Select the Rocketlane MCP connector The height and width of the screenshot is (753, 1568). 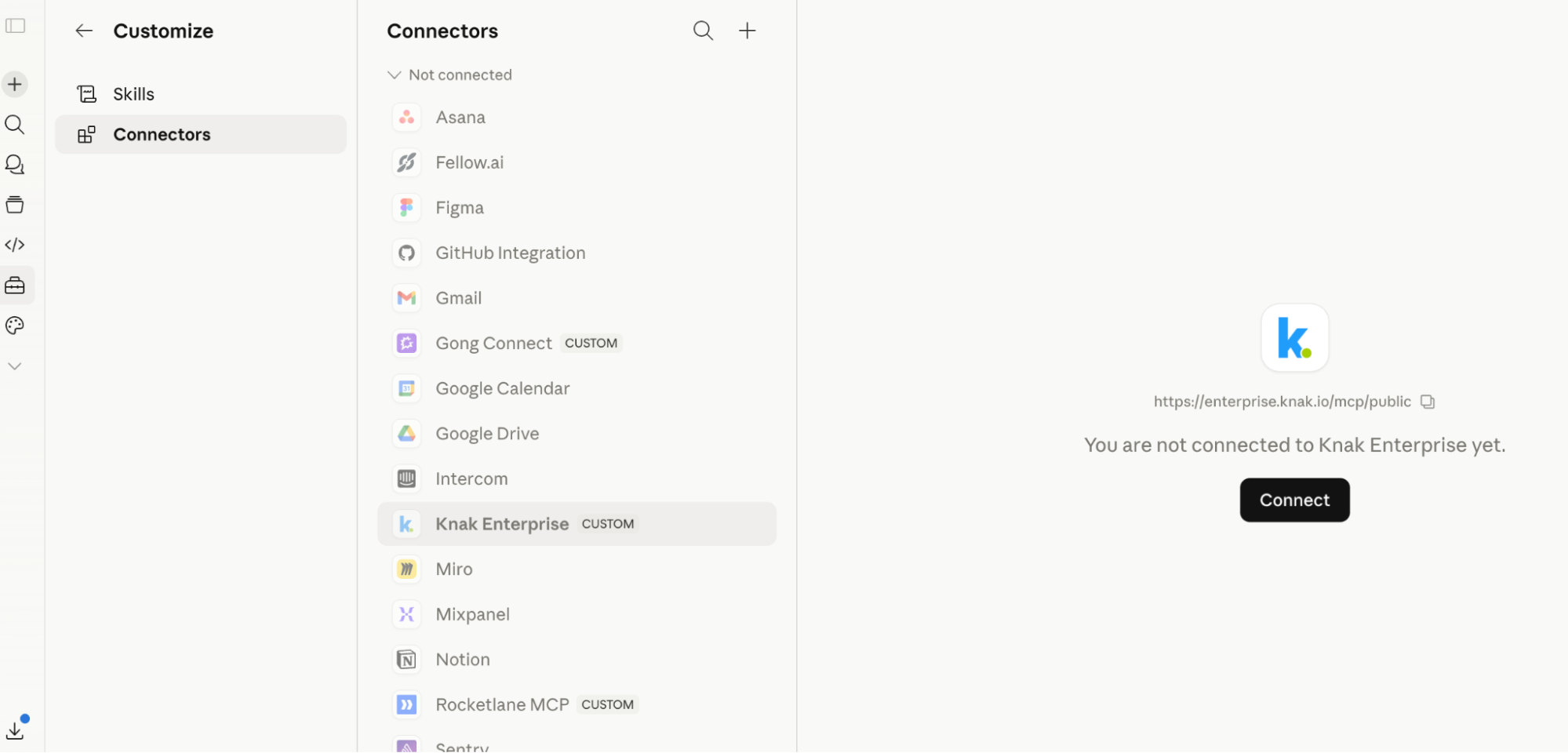pos(577,705)
